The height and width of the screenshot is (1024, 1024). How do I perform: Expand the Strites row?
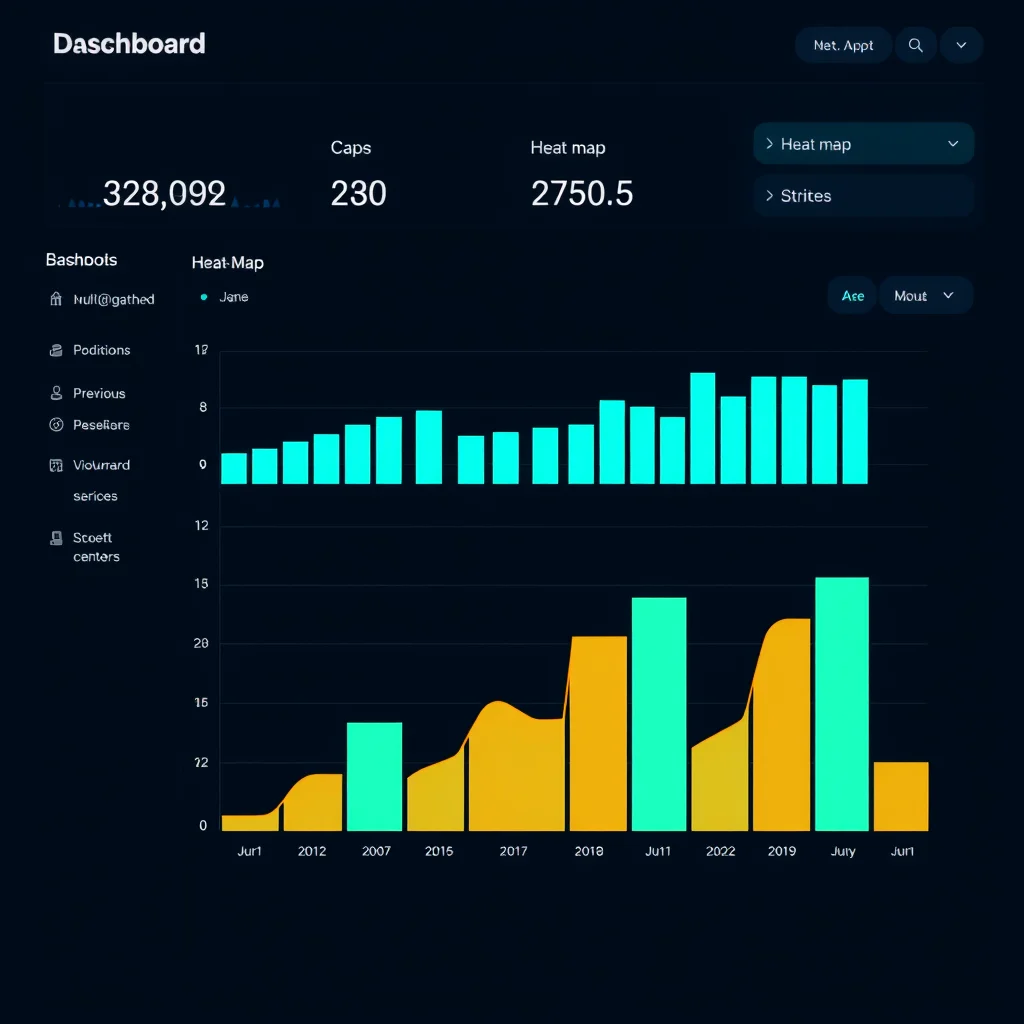(x=863, y=196)
